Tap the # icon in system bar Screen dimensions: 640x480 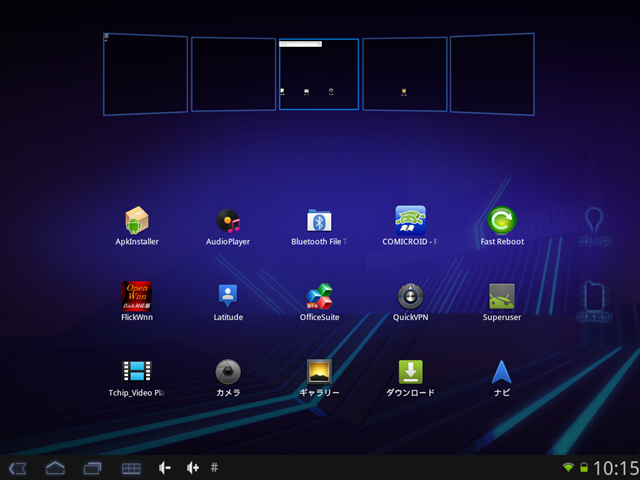coord(214,467)
